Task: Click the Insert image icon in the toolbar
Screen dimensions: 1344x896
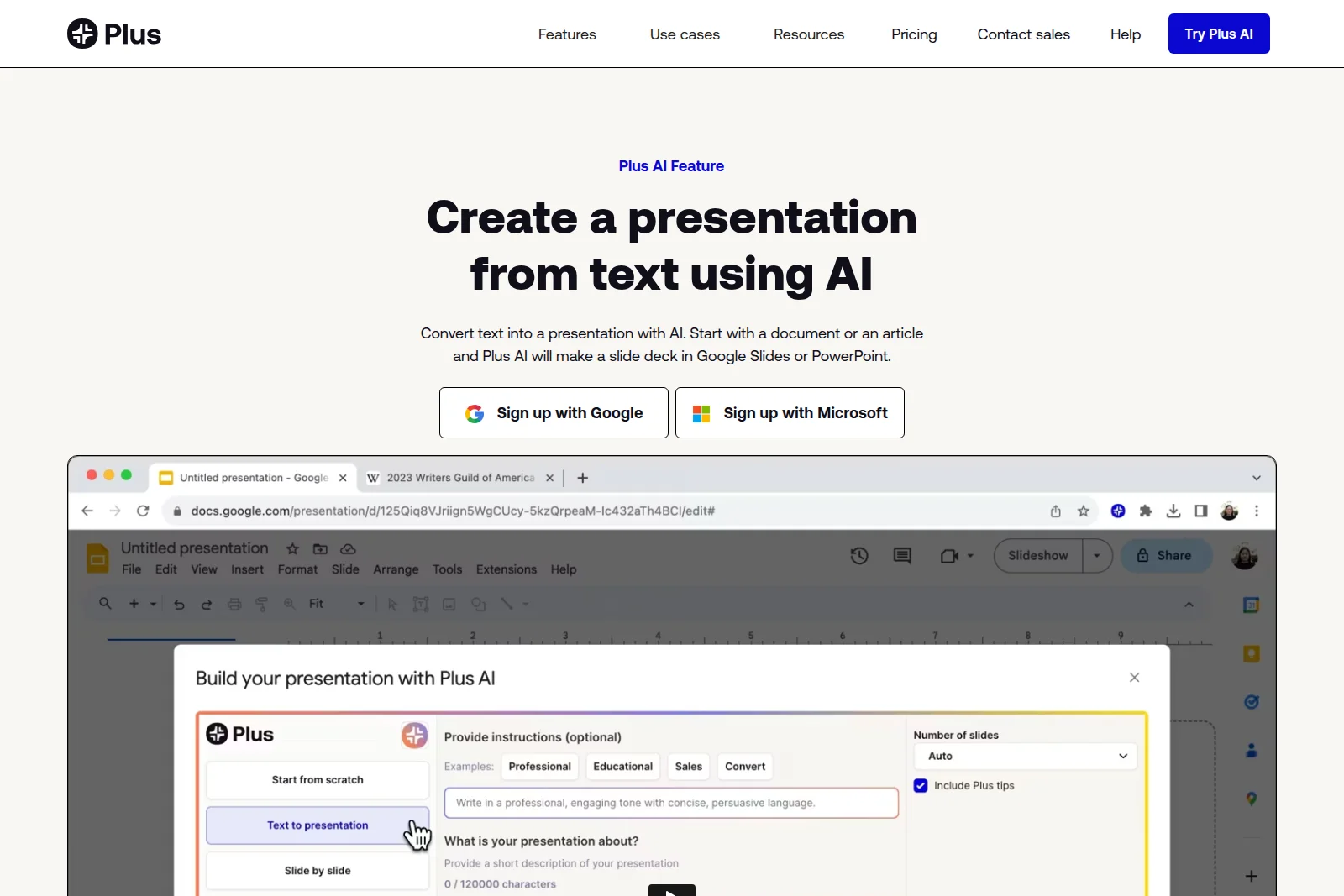Action: (x=449, y=604)
